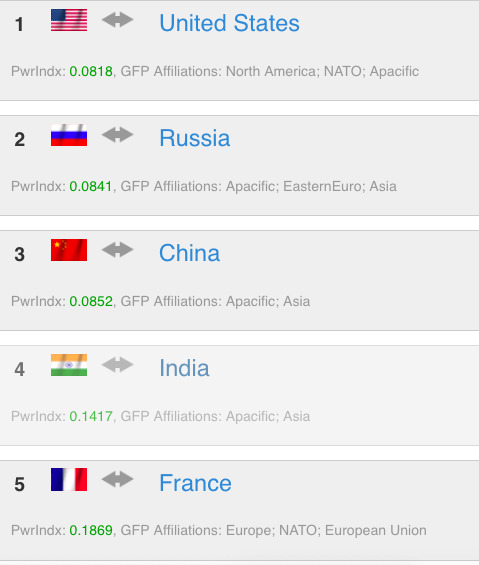Screen dimensions: 479x565
Task: Open the China country link
Action: (190, 253)
